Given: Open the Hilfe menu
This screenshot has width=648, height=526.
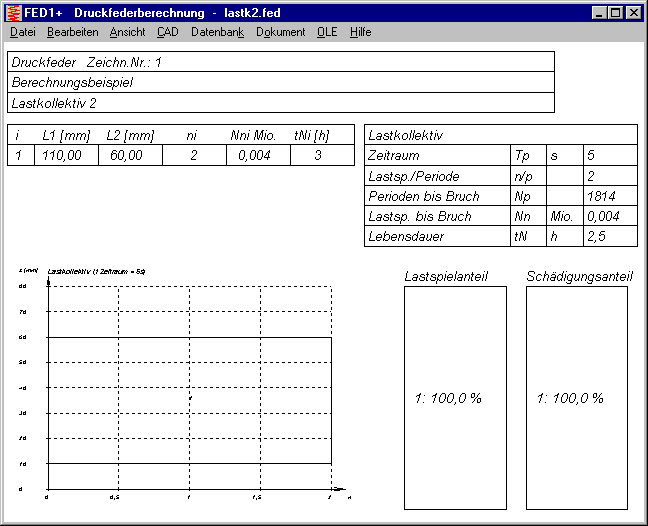Looking at the screenshot, I should coord(360,32).
